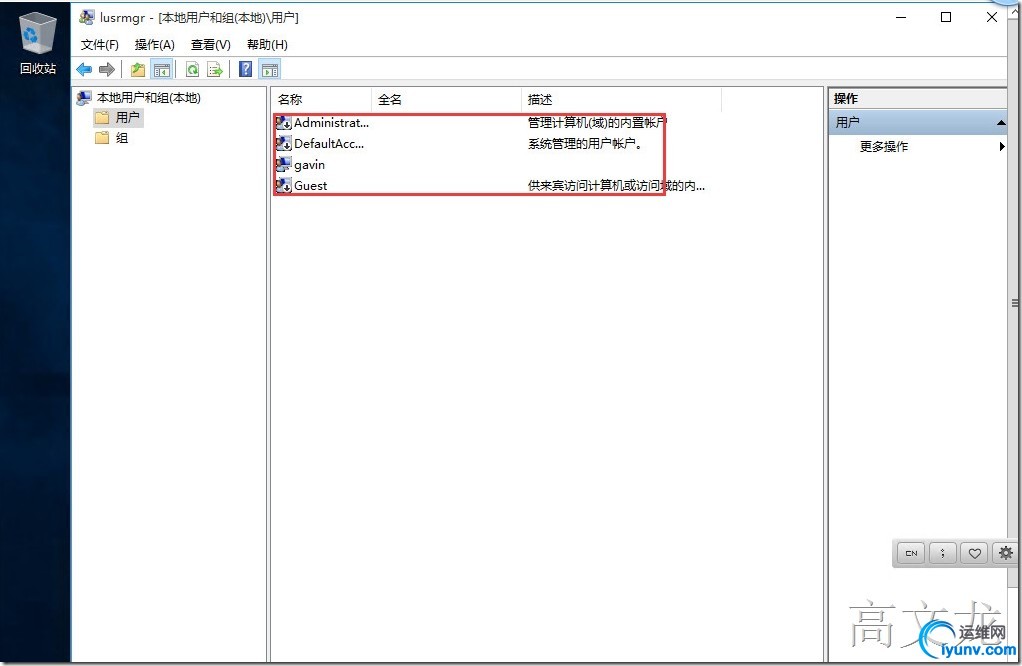This screenshot has width=1022, height=666.
Task: Click the Up one level folder icon
Action: (x=138, y=69)
